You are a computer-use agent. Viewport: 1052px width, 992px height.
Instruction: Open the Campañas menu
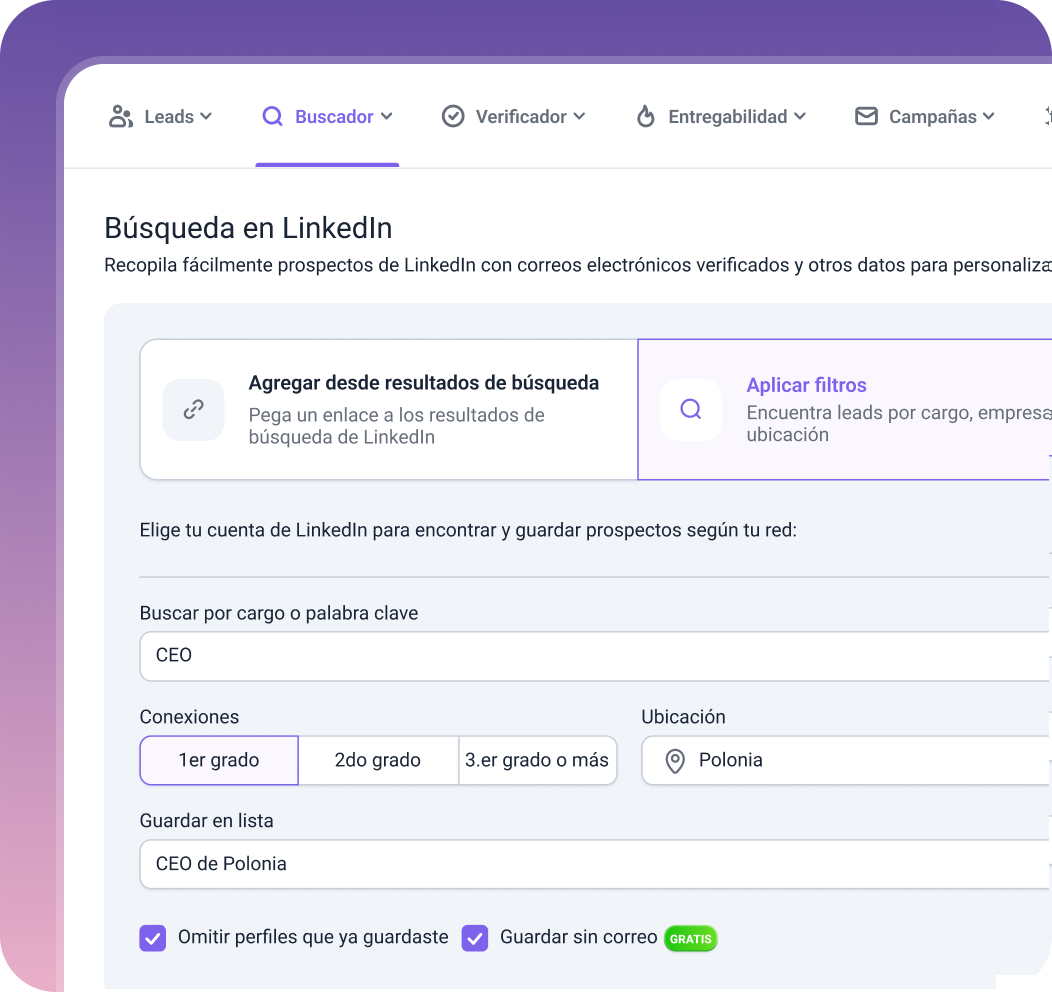point(925,117)
